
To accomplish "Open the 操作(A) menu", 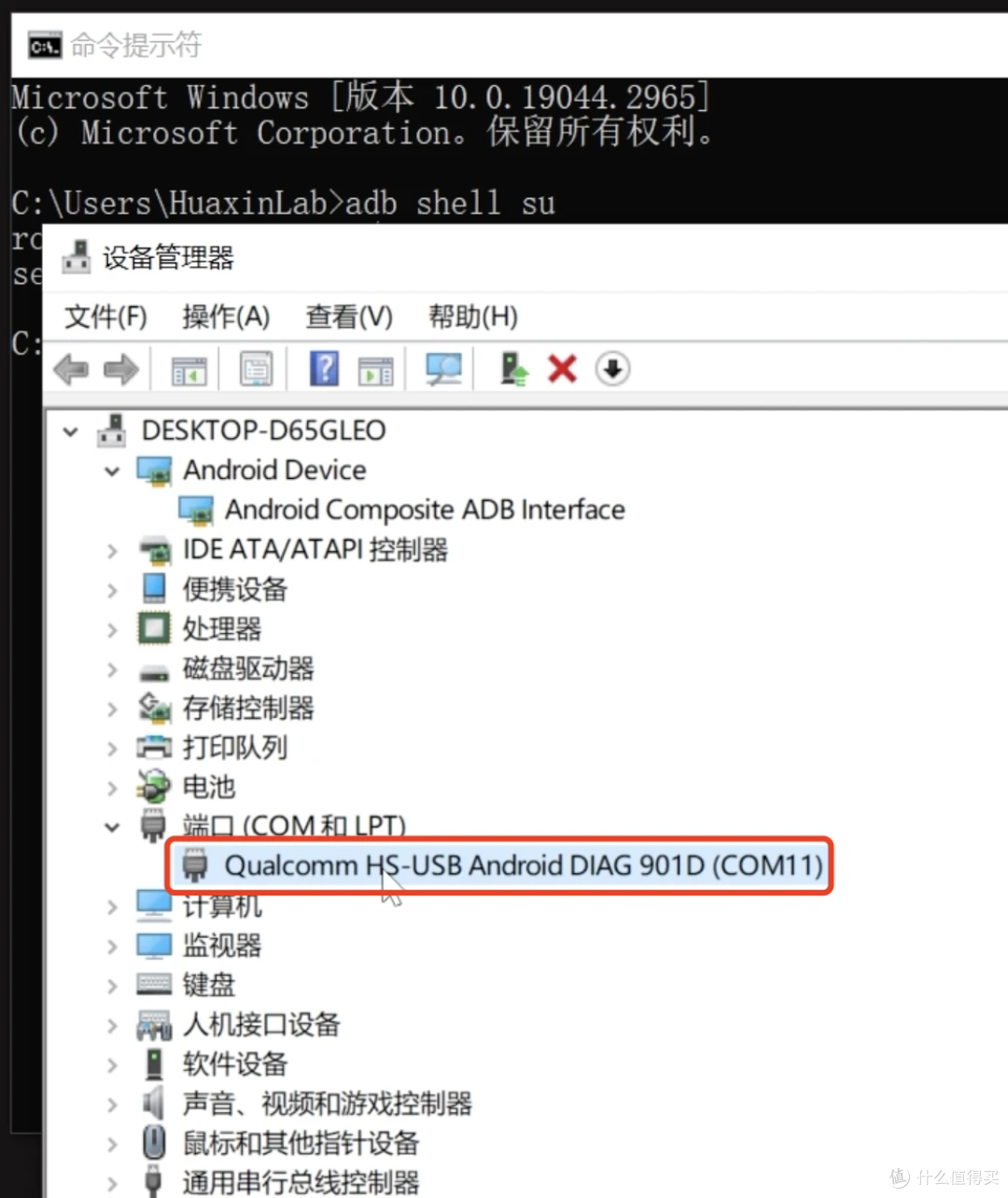I will pyautogui.click(x=226, y=317).
